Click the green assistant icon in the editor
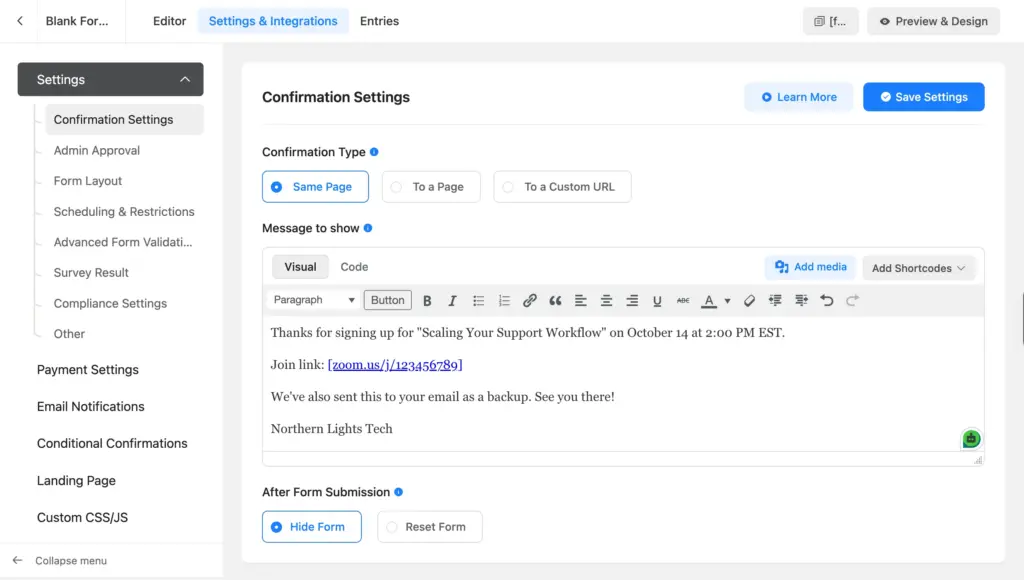This screenshot has height=580, width=1024. [x=971, y=439]
